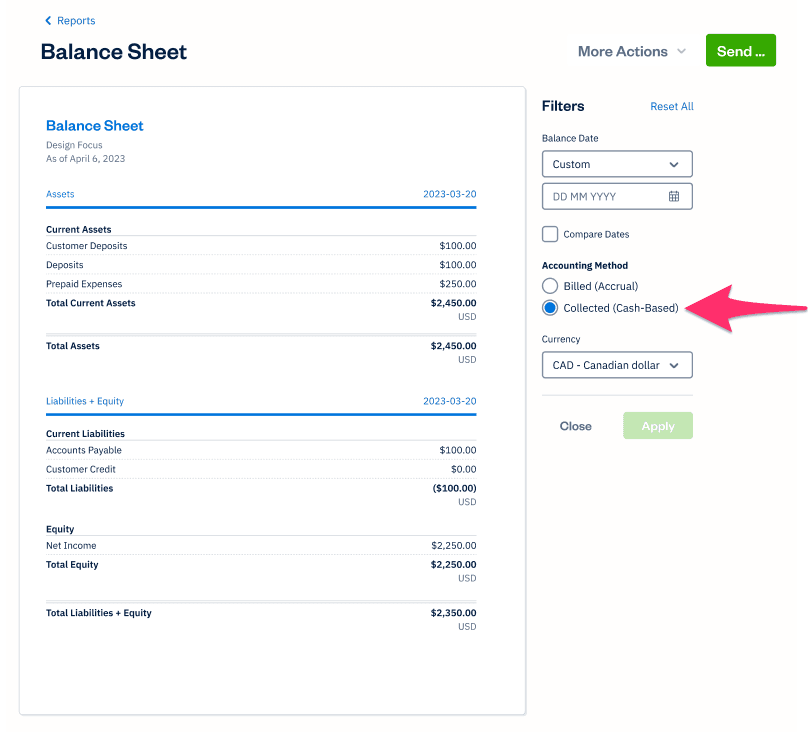Screen dimensions: 808x732
Task: Click Reset All filters link
Action: coord(671,107)
